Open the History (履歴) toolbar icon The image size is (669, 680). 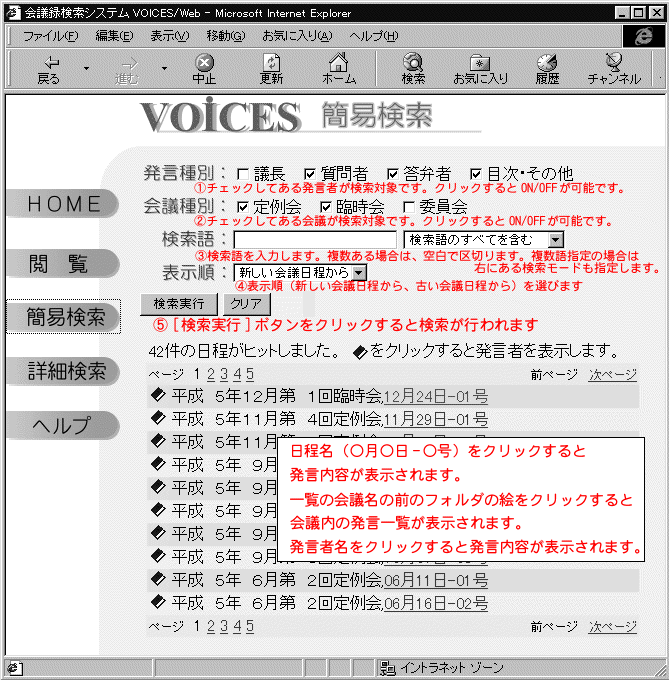pyautogui.click(x=546, y=68)
